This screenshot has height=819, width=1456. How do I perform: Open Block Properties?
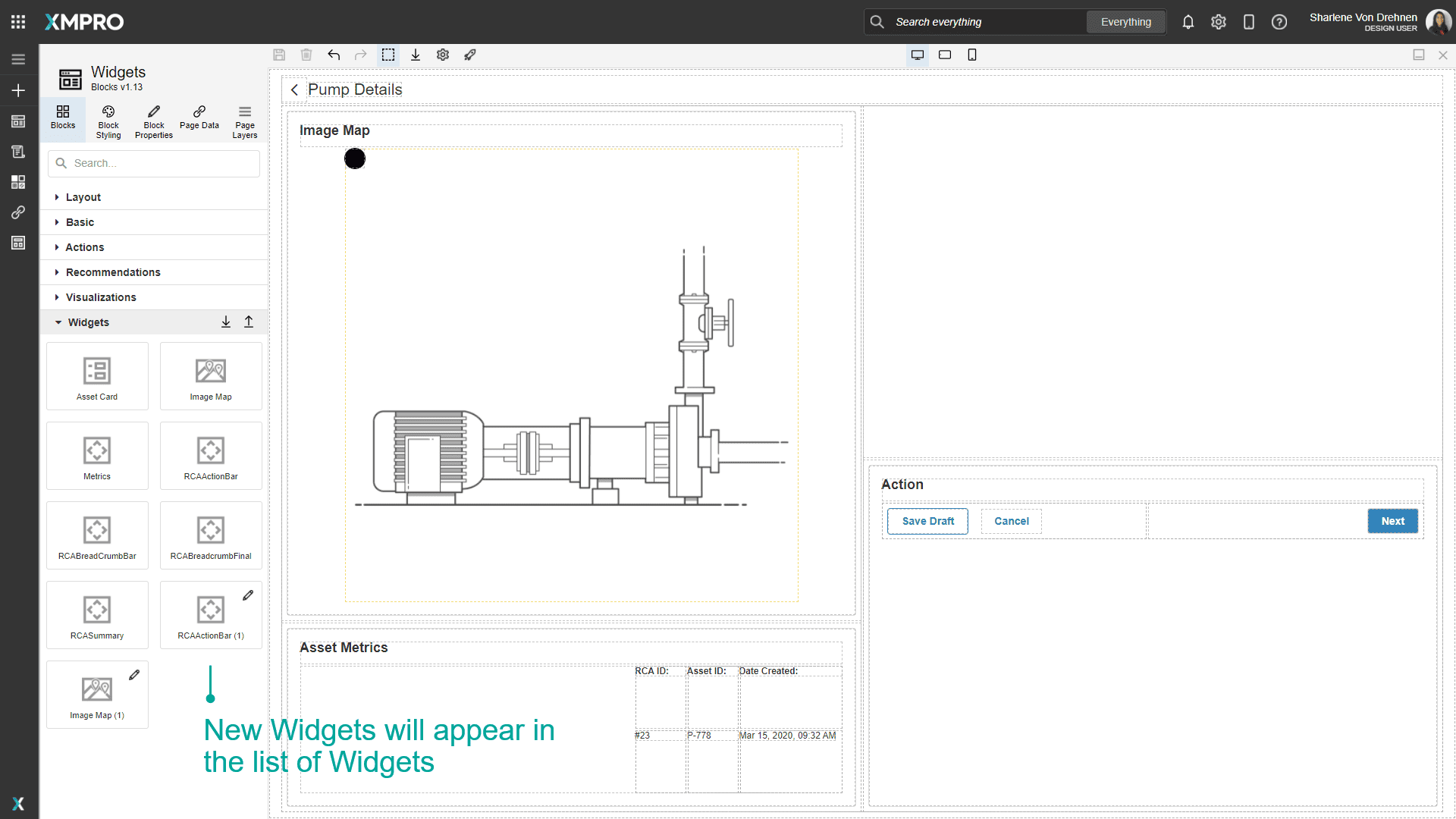click(153, 120)
